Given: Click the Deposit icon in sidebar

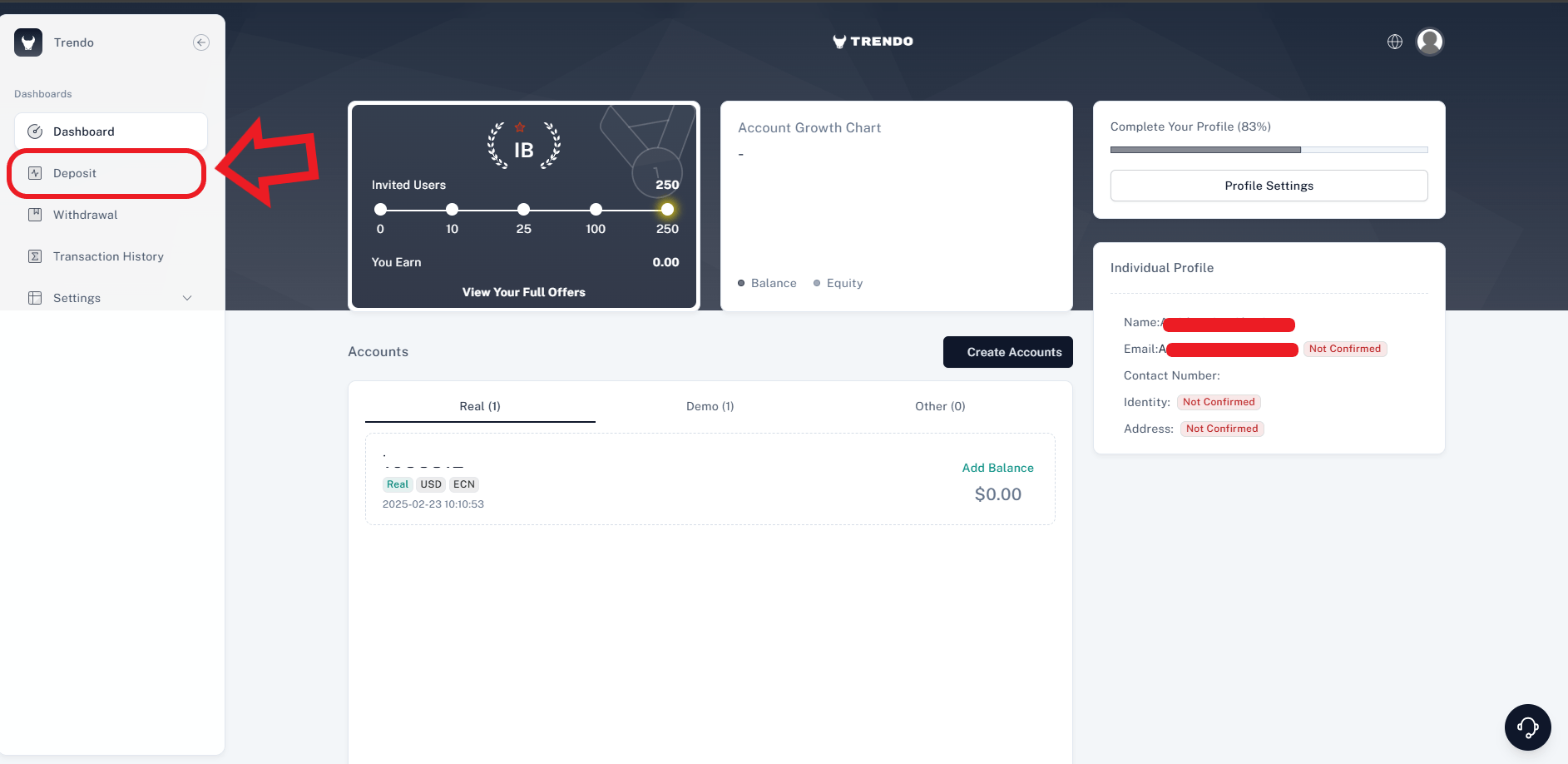Looking at the screenshot, I should click(x=35, y=173).
